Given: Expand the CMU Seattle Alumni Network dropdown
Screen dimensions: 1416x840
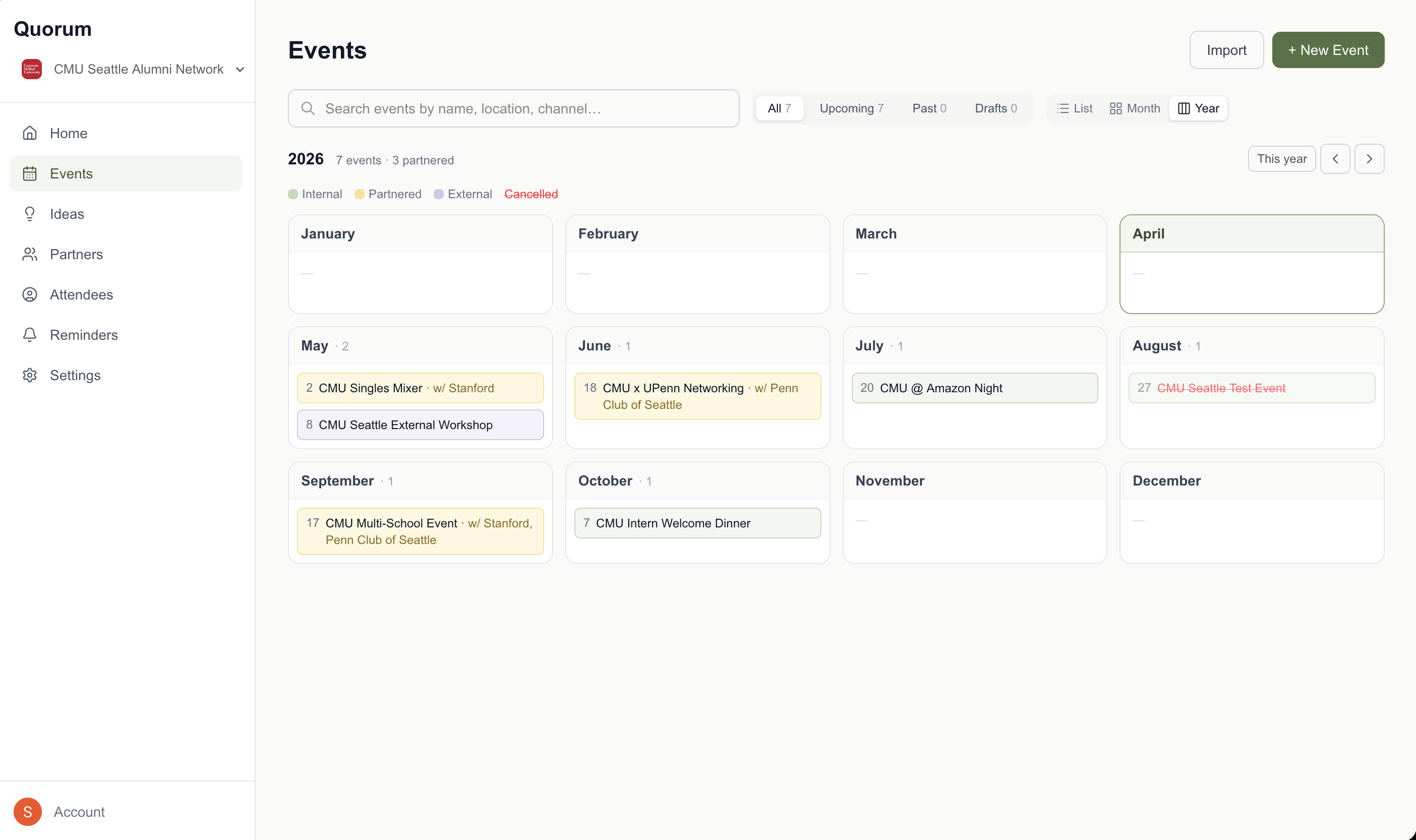Looking at the screenshot, I should pyautogui.click(x=240, y=69).
